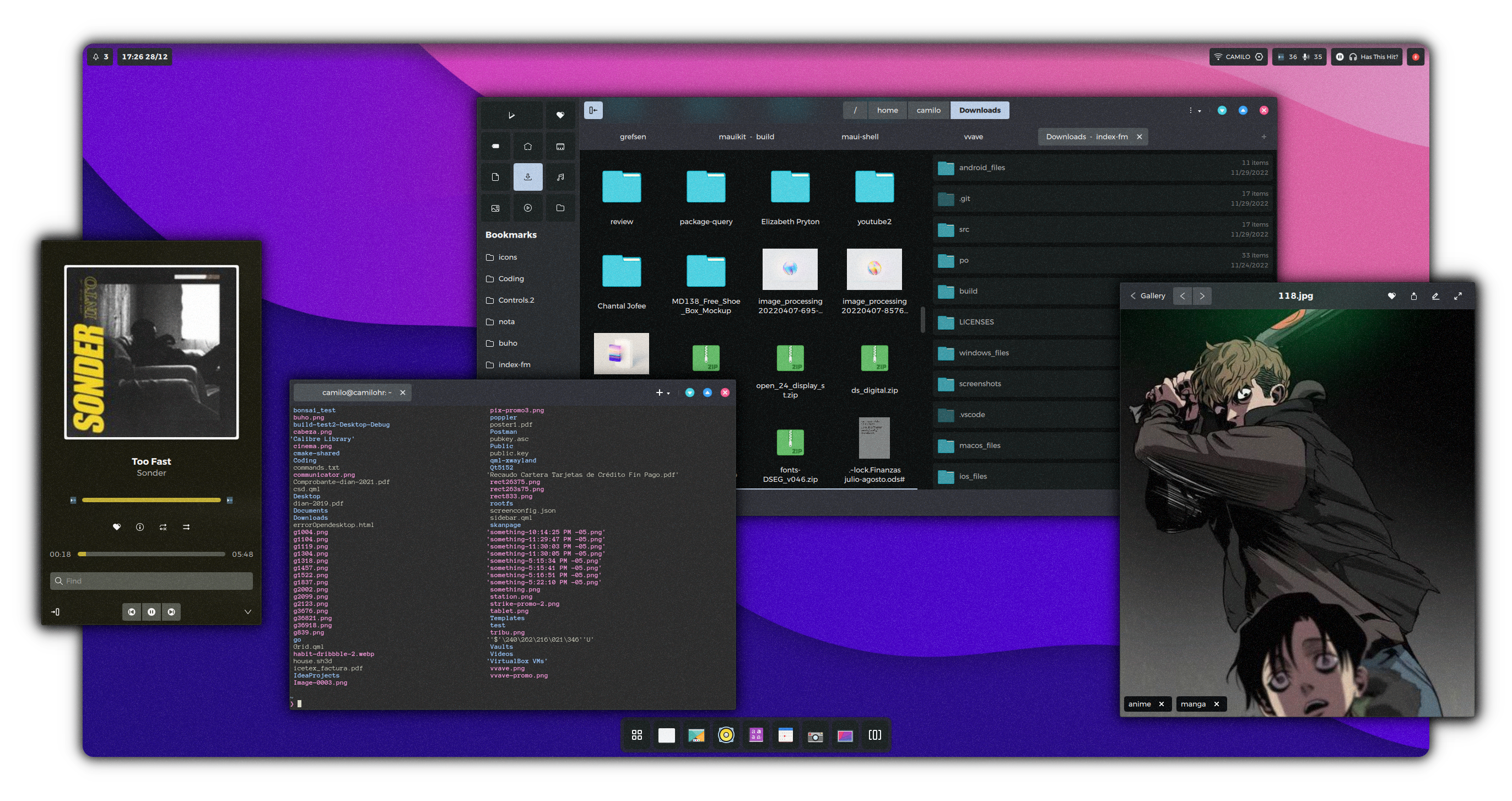
Task: Focus the Find field in music player
Action: 152,581
